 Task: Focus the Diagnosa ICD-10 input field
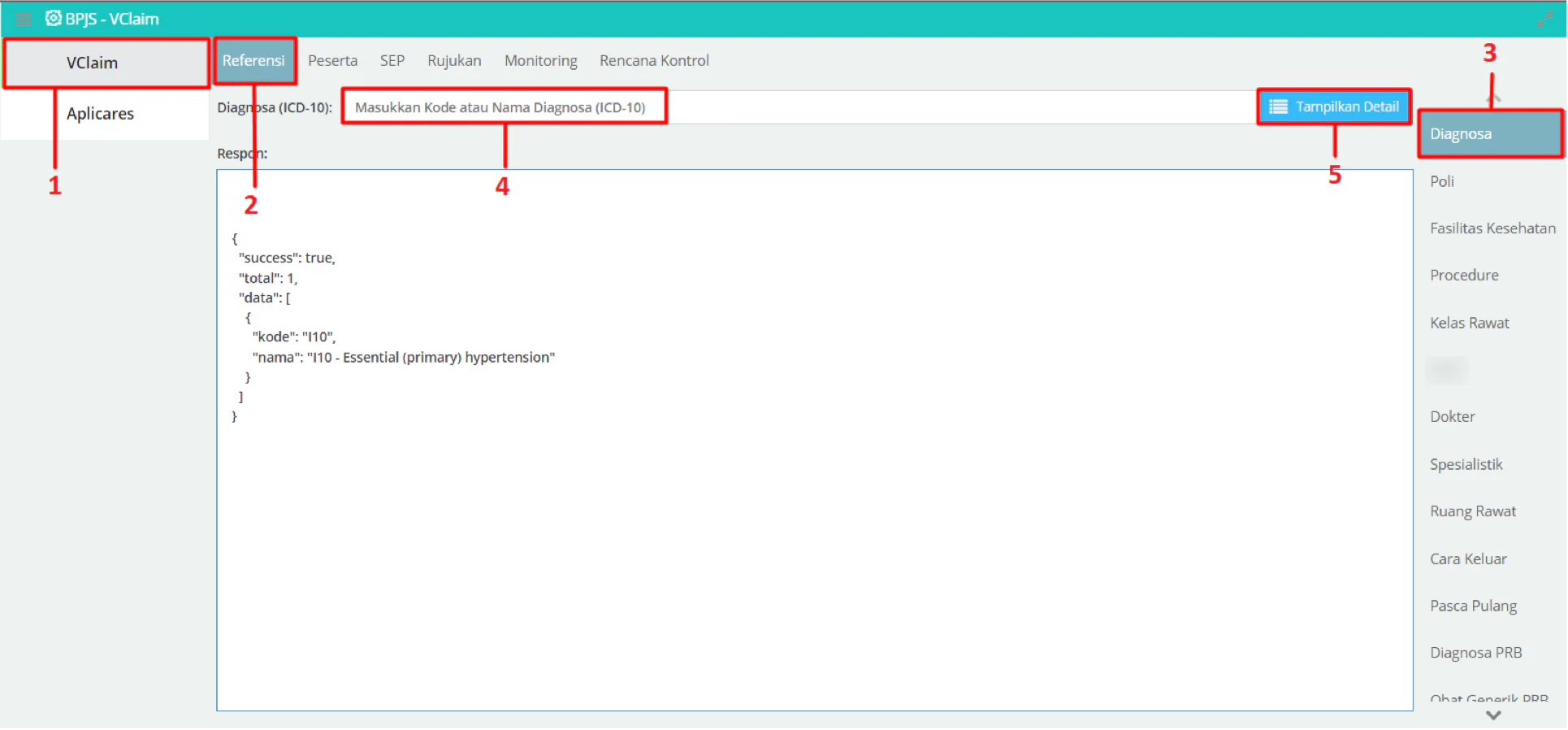pyautogui.click(x=800, y=106)
